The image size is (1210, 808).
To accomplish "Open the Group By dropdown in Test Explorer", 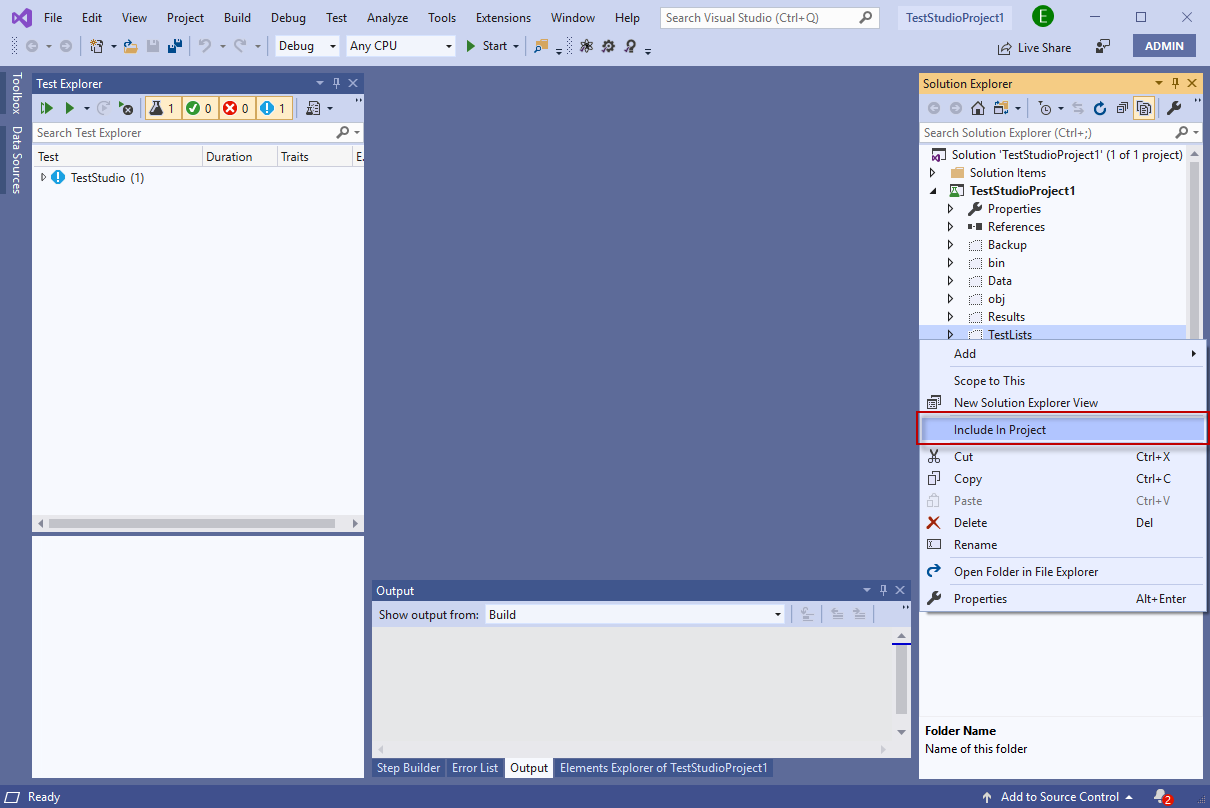I will point(319,108).
